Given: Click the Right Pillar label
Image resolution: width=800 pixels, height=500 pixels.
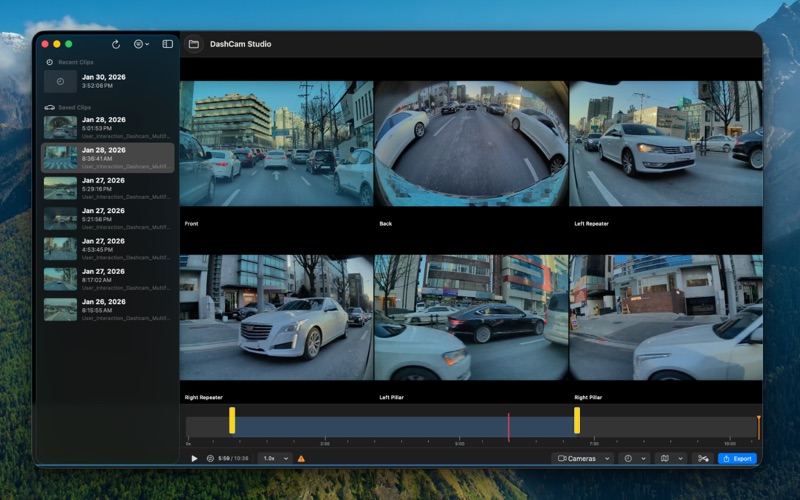Looking at the screenshot, I should pos(588,397).
